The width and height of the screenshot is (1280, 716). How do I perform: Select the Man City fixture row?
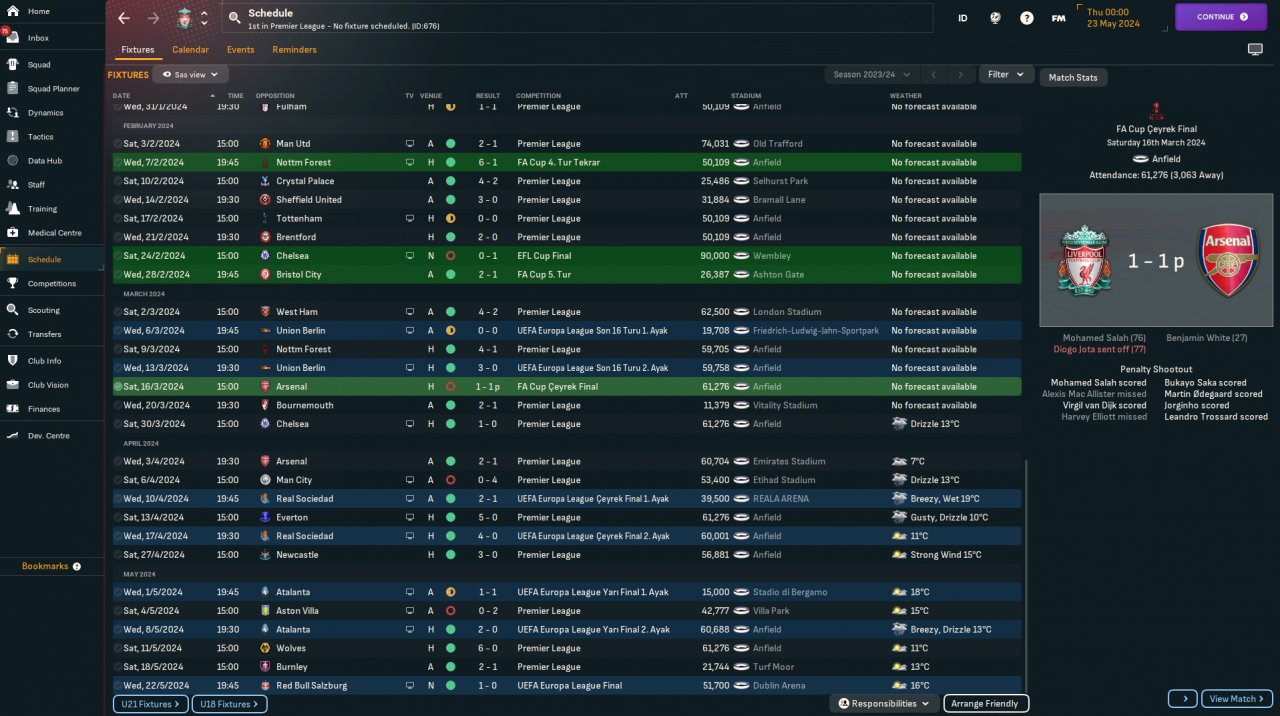(x=567, y=480)
